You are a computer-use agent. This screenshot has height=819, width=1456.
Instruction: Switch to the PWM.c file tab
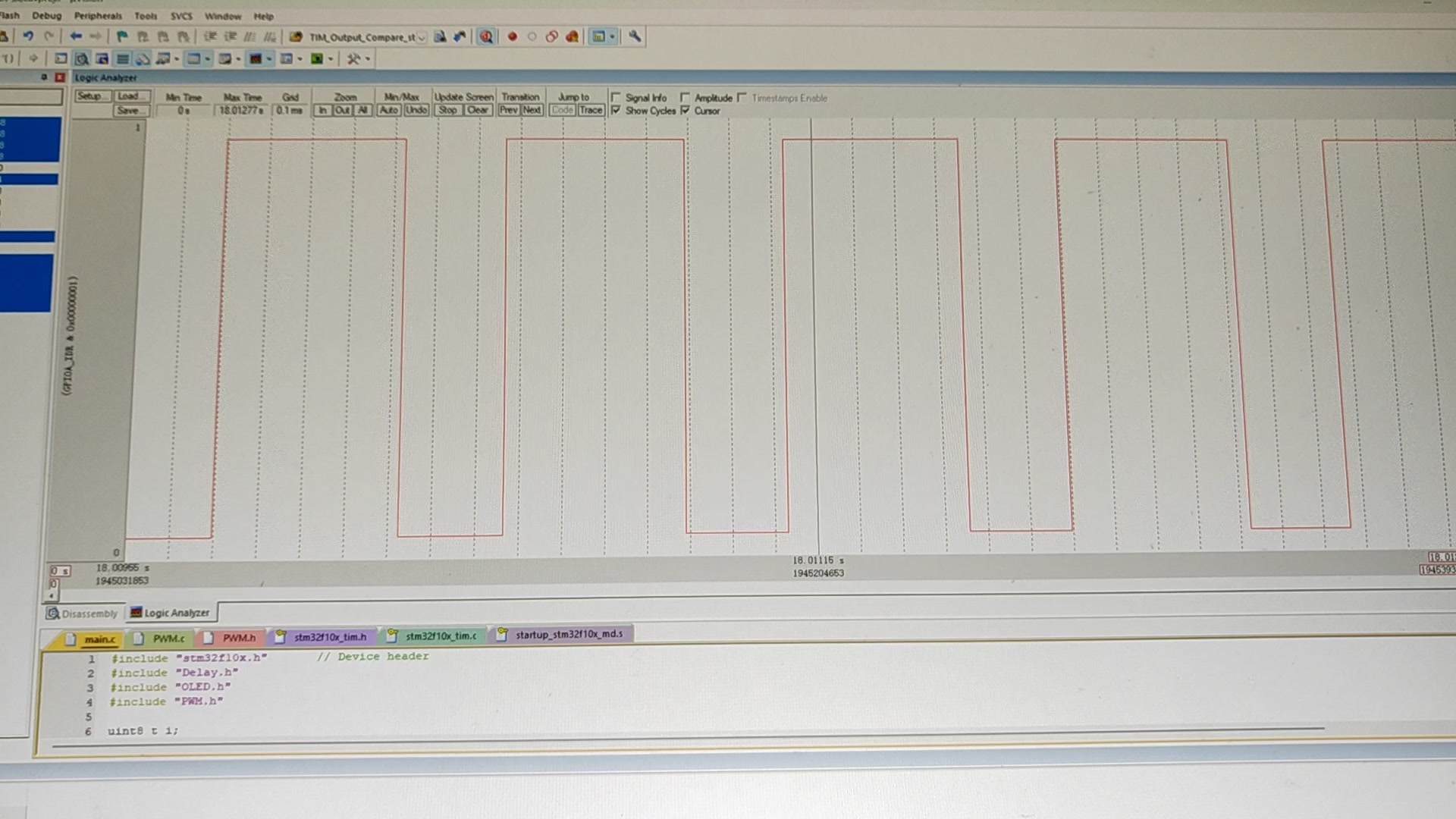click(x=168, y=639)
